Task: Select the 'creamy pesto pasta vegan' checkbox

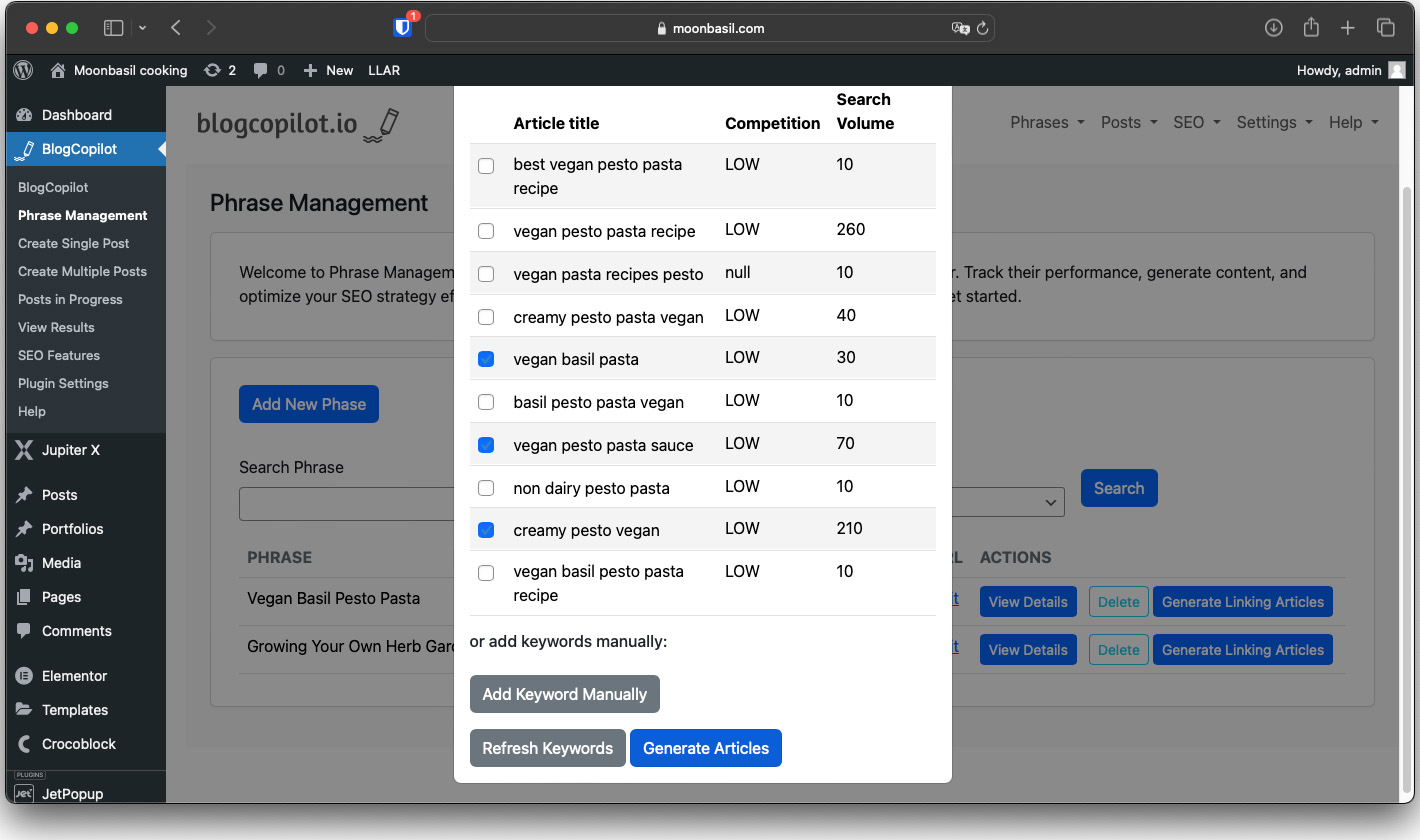Action: click(x=486, y=317)
